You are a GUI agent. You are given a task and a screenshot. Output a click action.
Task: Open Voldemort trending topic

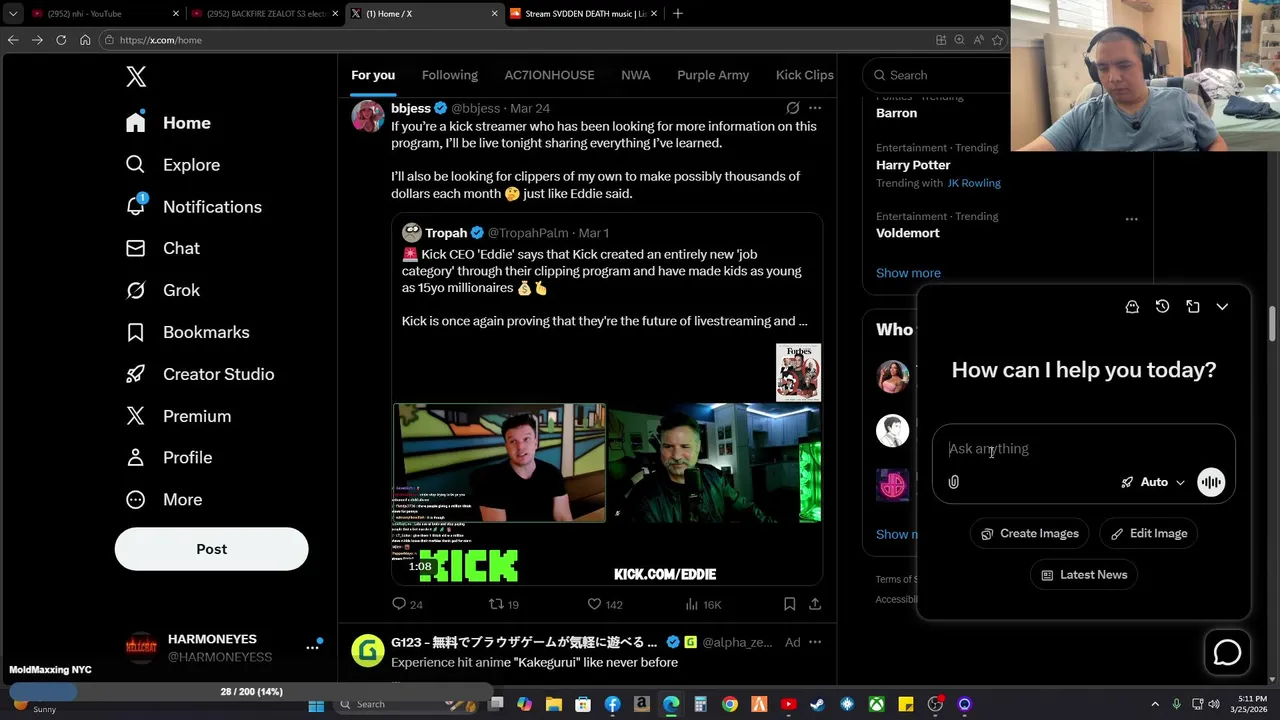tap(908, 233)
